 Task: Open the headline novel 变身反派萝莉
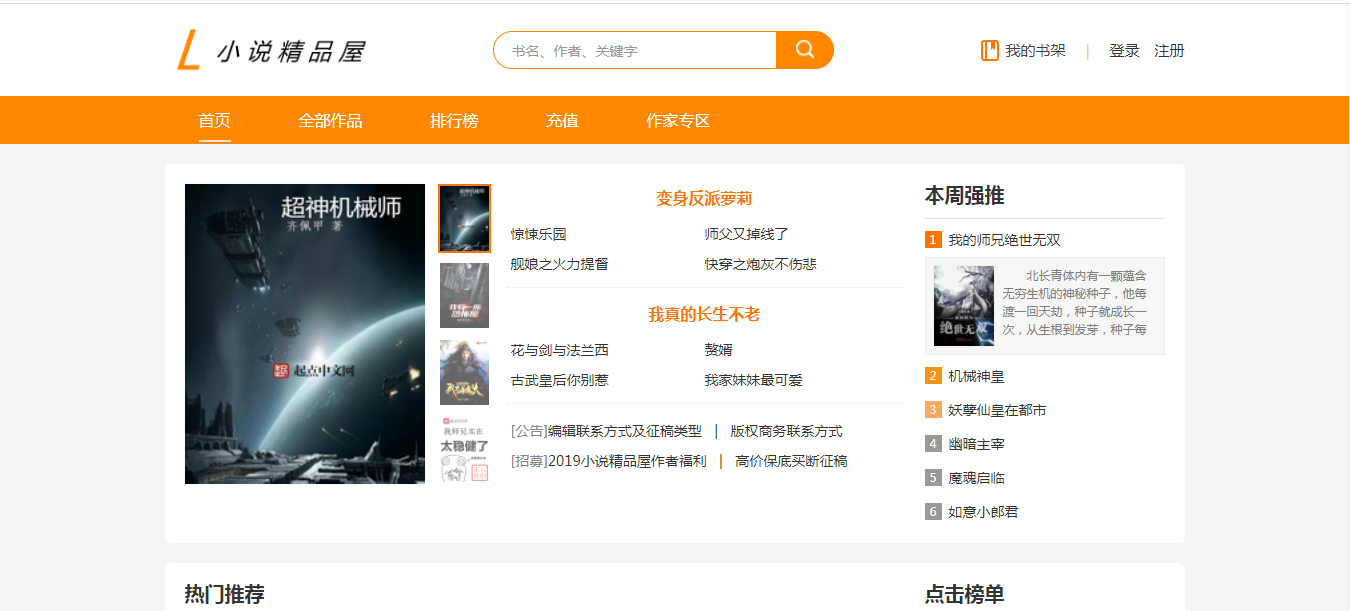coord(704,198)
